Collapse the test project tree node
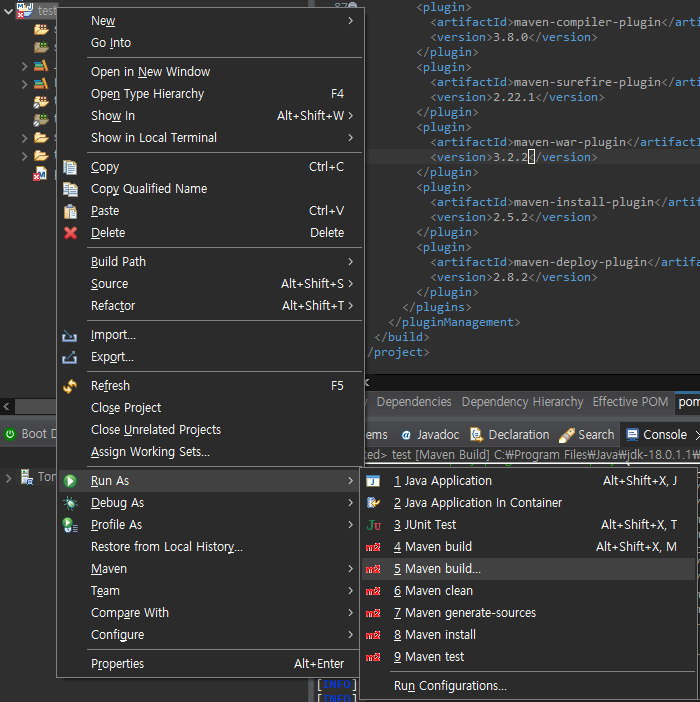700x702 pixels. tap(8, 12)
